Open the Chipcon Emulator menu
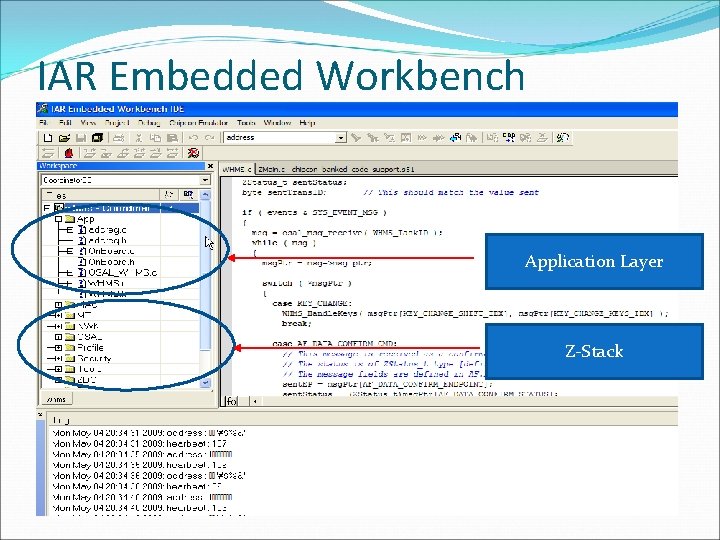Screen dimensions: 720x540 pos(198,123)
